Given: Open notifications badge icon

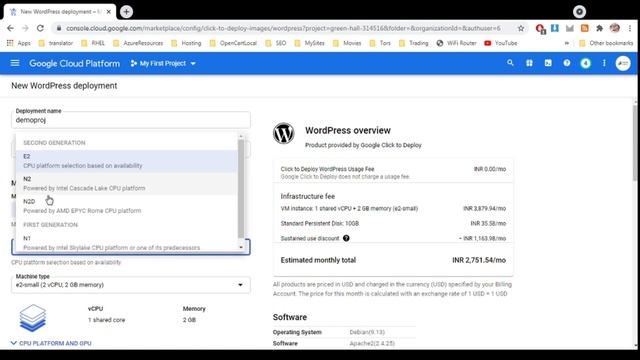Looking at the screenshot, I should [585, 63].
